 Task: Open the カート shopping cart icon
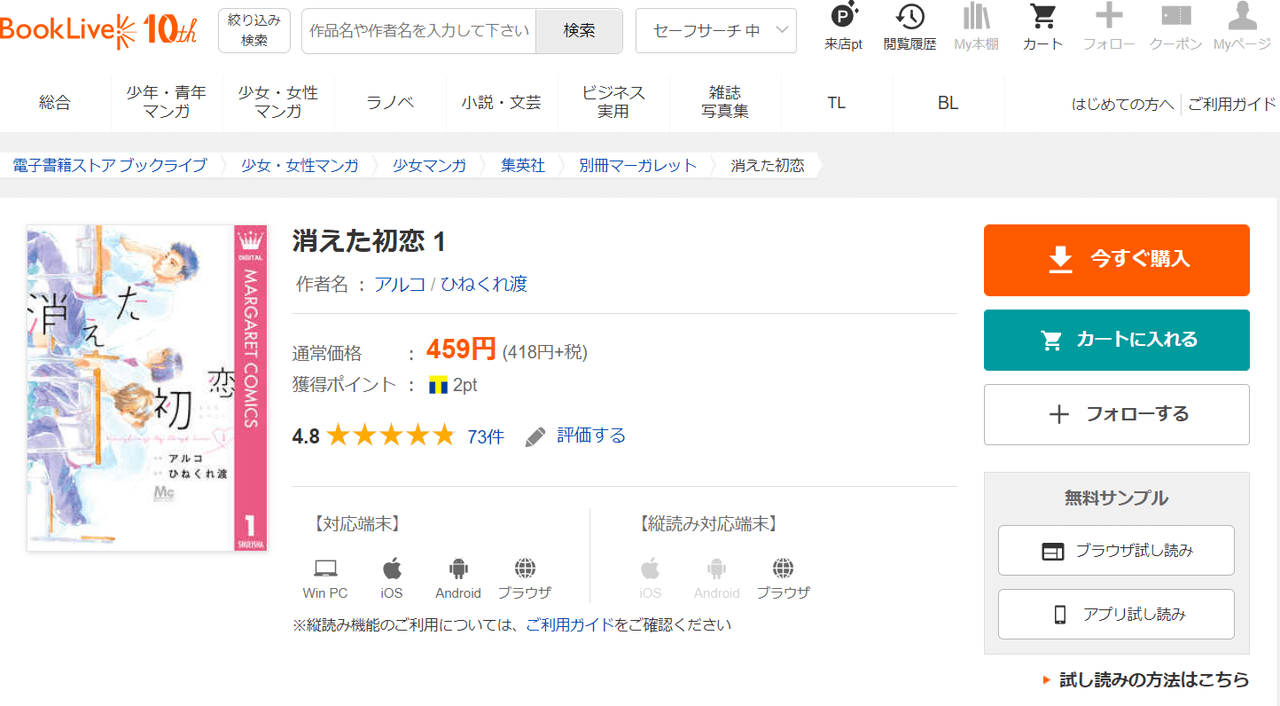pyautogui.click(x=1043, y=17)
